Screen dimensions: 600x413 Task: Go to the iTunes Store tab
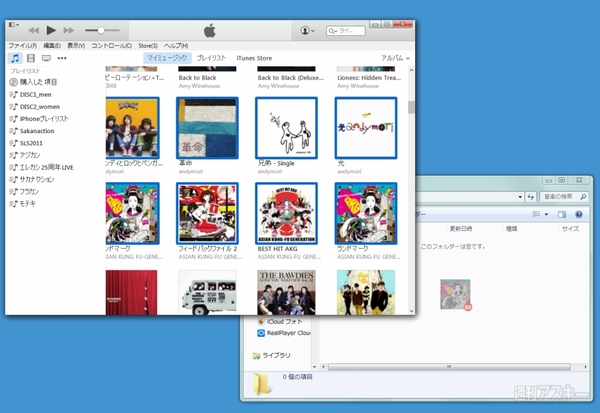point(254,58)
